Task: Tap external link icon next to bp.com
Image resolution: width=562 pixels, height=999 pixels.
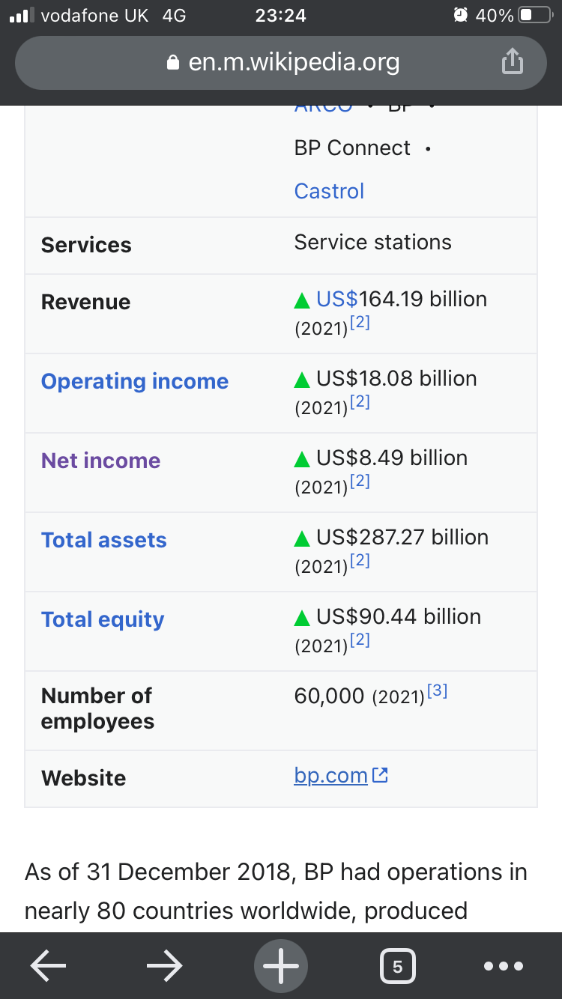Action: pos(380,775)
